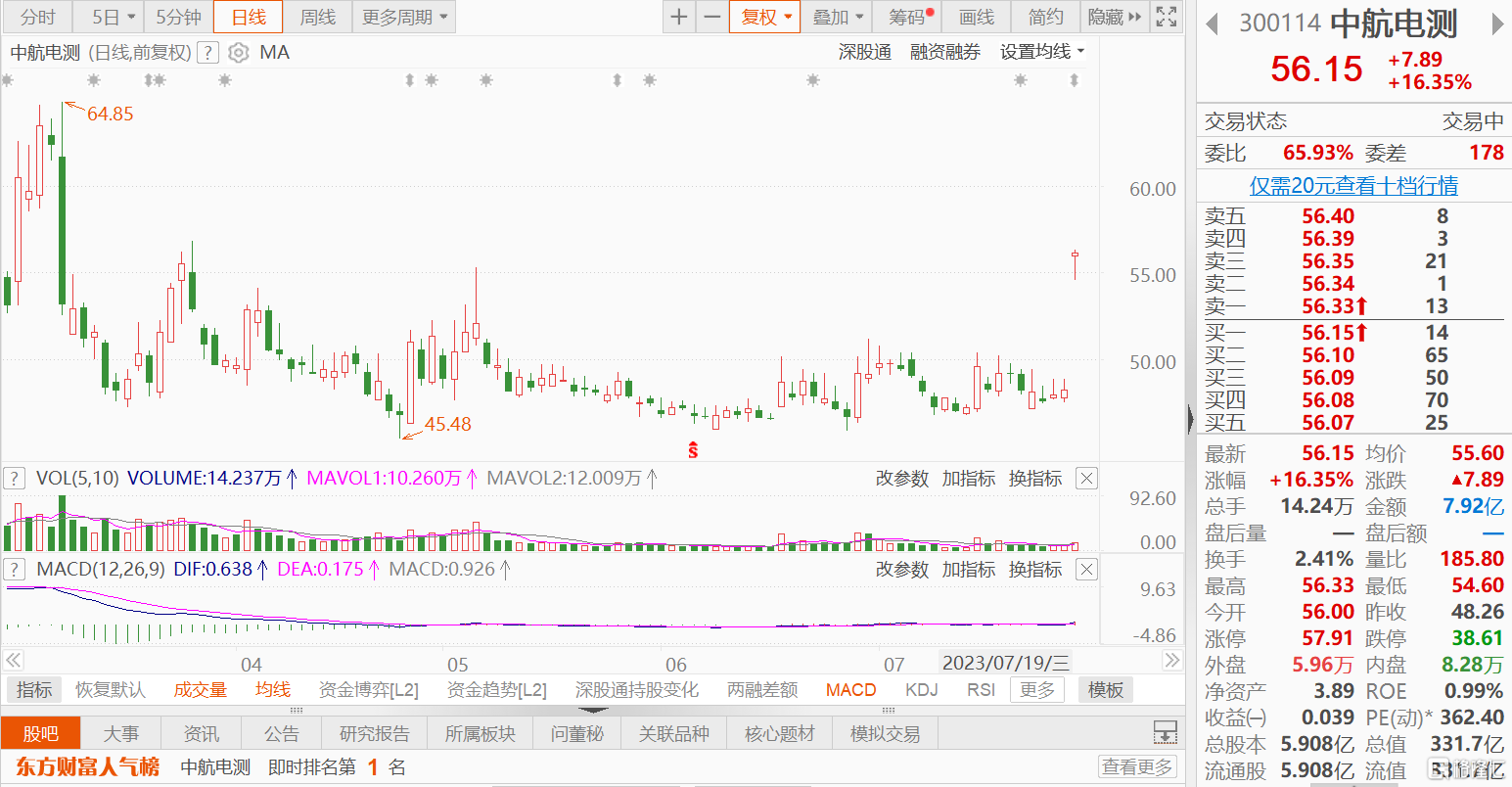Switch to 分时 intraday view
The image size is (1512, 787).
[x=38, y=18]
